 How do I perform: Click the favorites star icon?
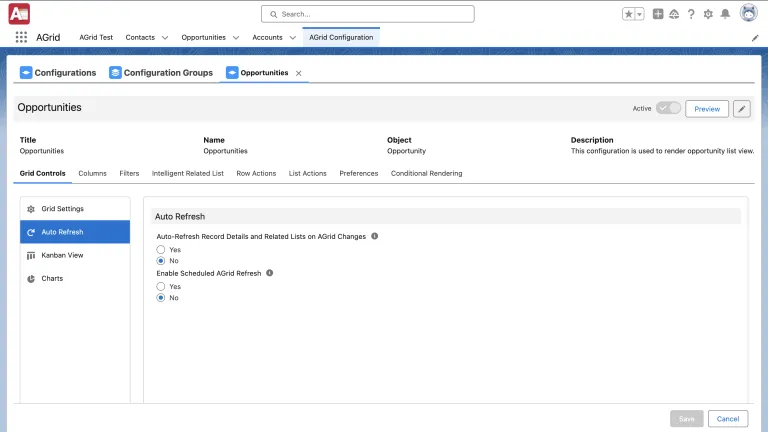click(x=628, y=14)
